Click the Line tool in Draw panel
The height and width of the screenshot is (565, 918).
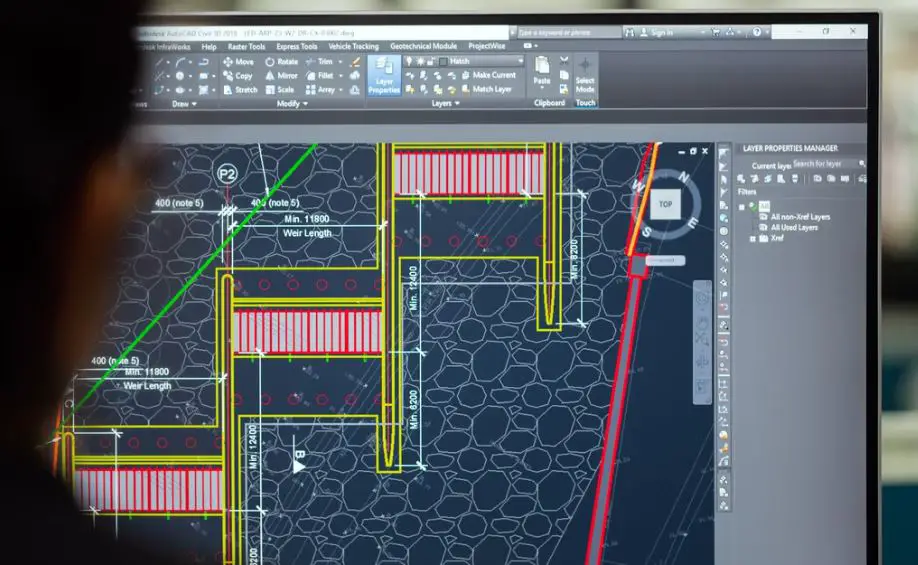pos(160,61)
